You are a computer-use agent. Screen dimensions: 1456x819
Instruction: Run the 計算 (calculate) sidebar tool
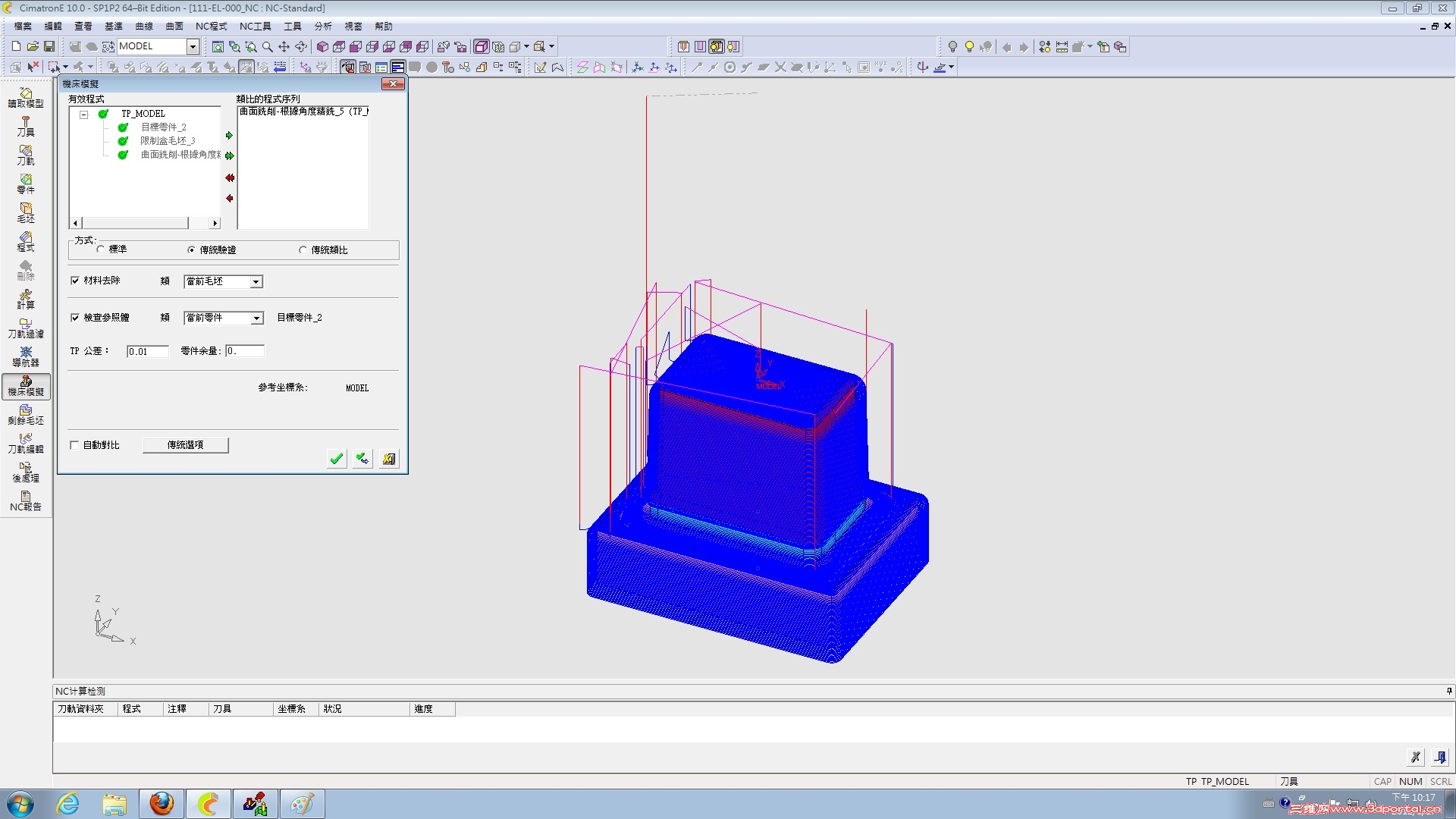click(x=26, y=300)
